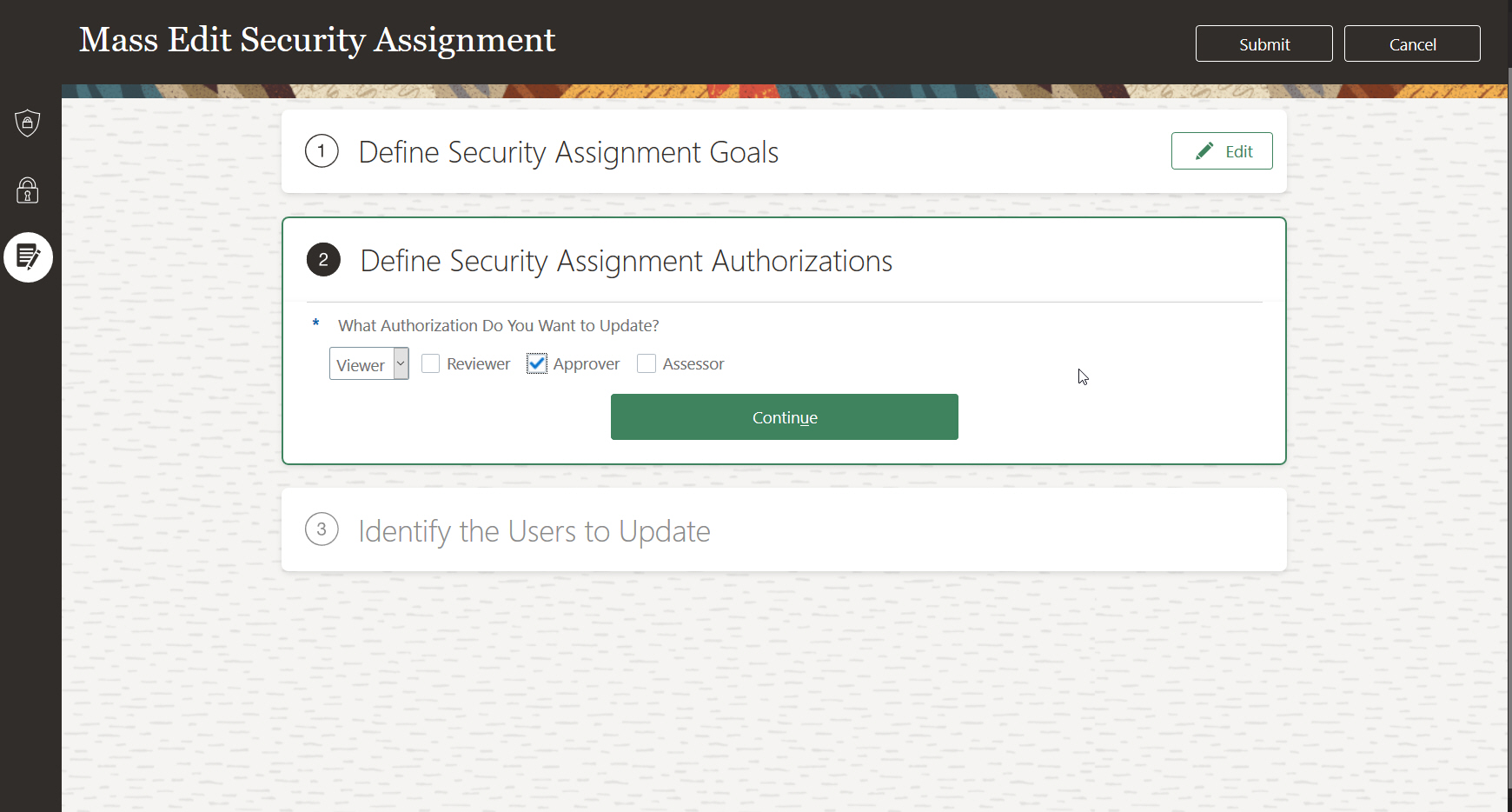Open the padlock icon in left sidebar
The image size is (1512, 812).
point(28,190)
